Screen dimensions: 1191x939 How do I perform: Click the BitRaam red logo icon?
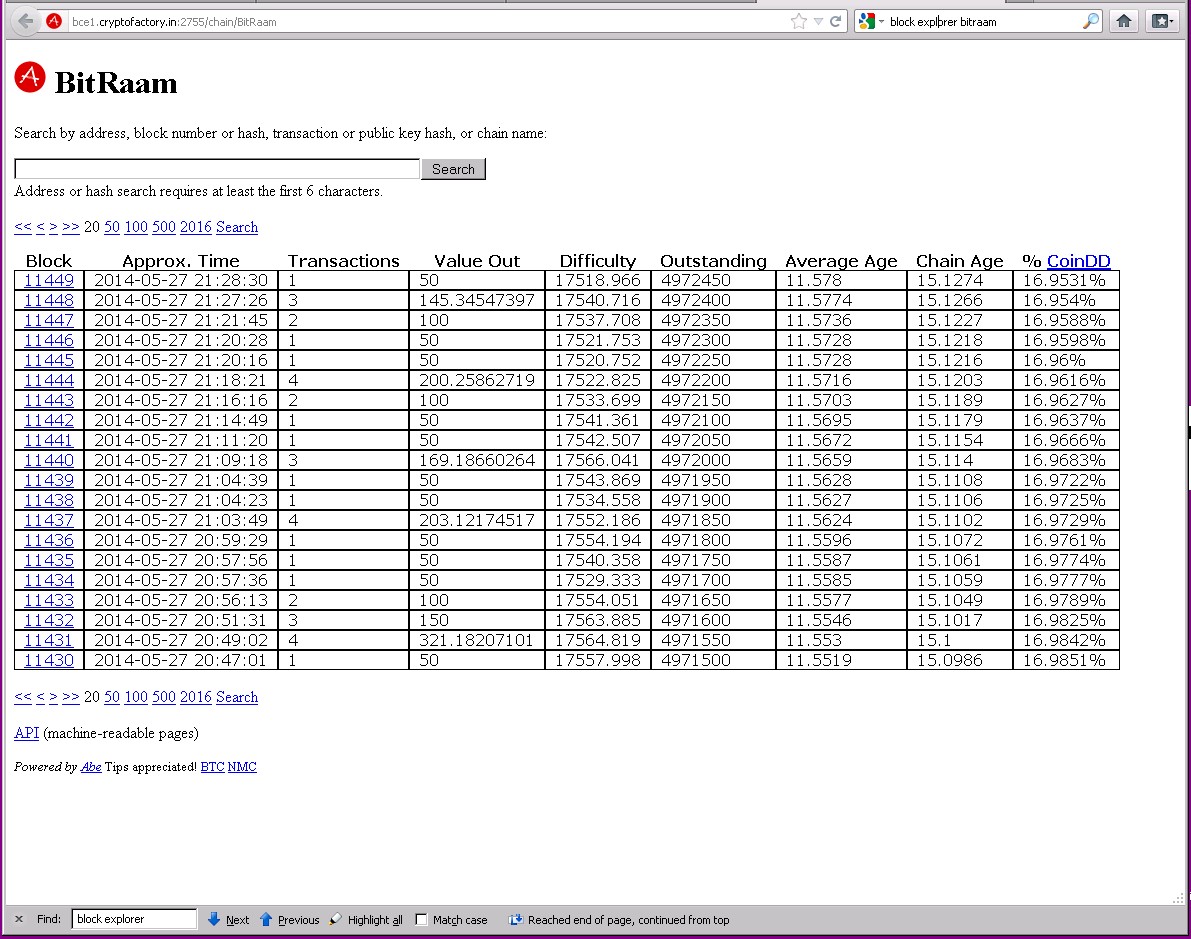point(30,77)
